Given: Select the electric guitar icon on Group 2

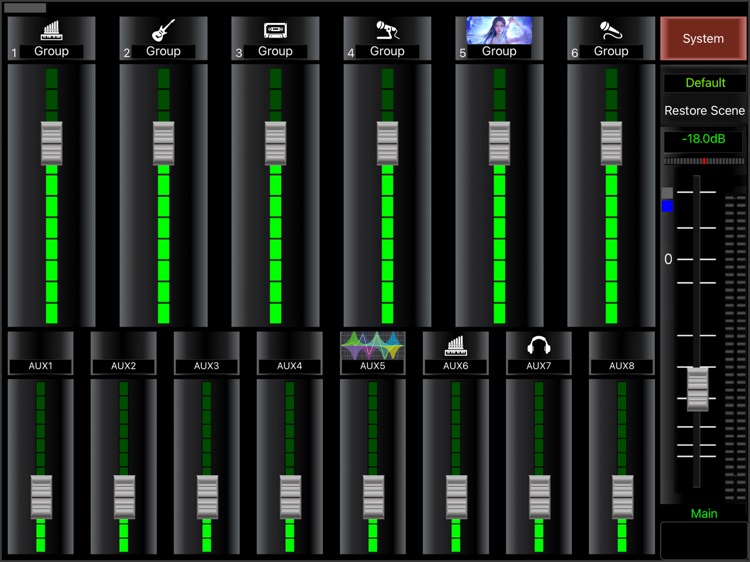Looking at the screenshot, I should click(163, 30).
